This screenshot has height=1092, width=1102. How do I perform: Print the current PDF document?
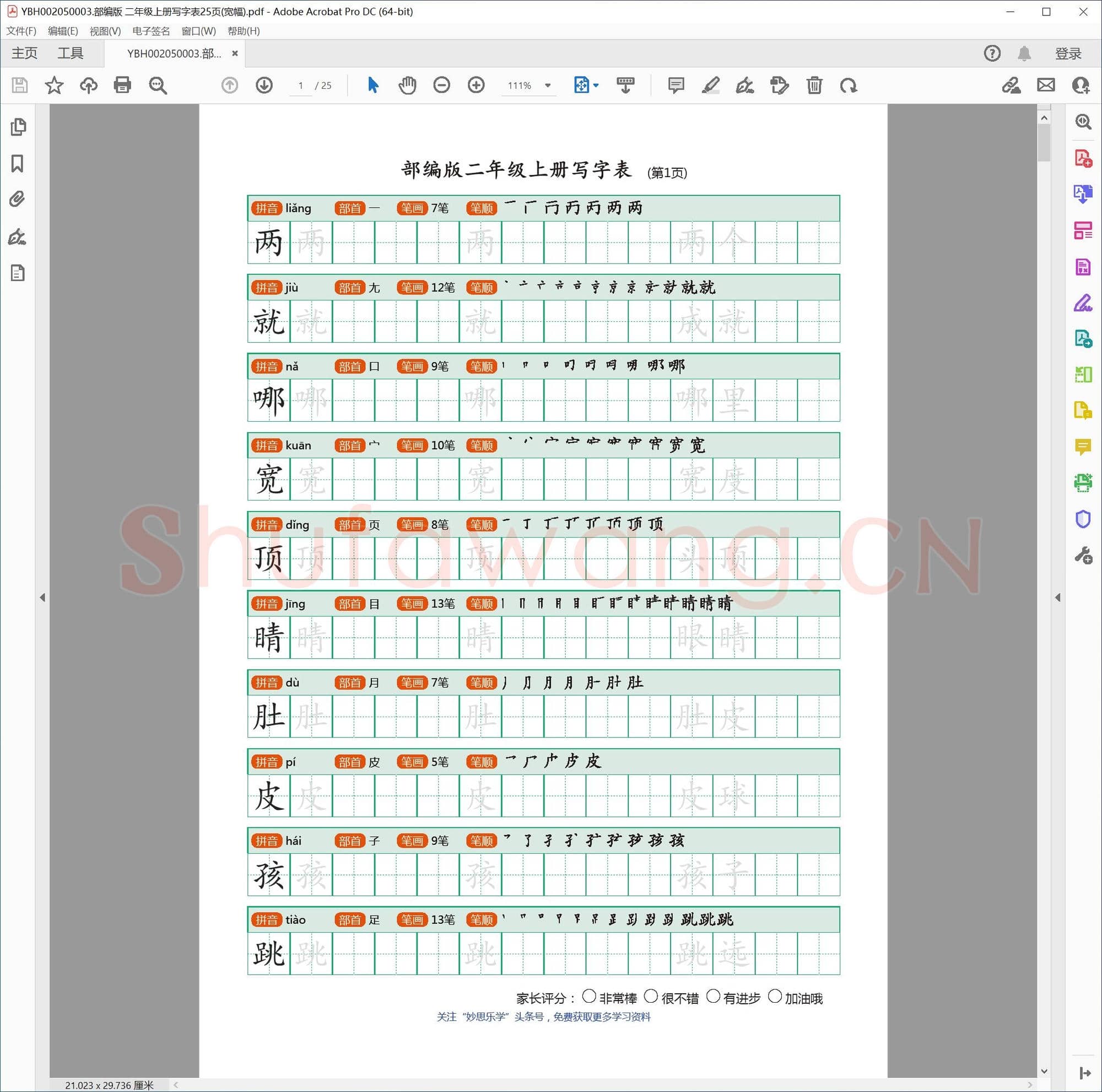[x=122, y=85]
